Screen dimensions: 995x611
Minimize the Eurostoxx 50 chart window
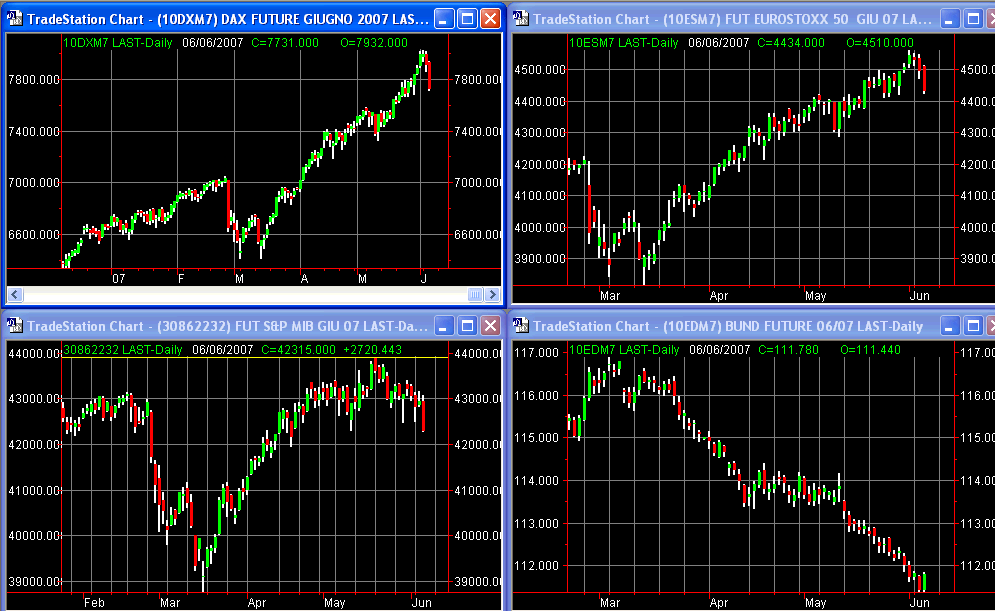click(x=951, y=19)
